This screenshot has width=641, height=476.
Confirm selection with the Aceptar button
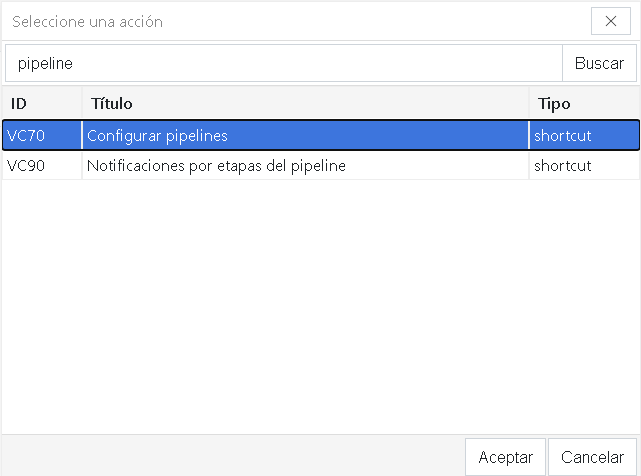coord(505,457)
